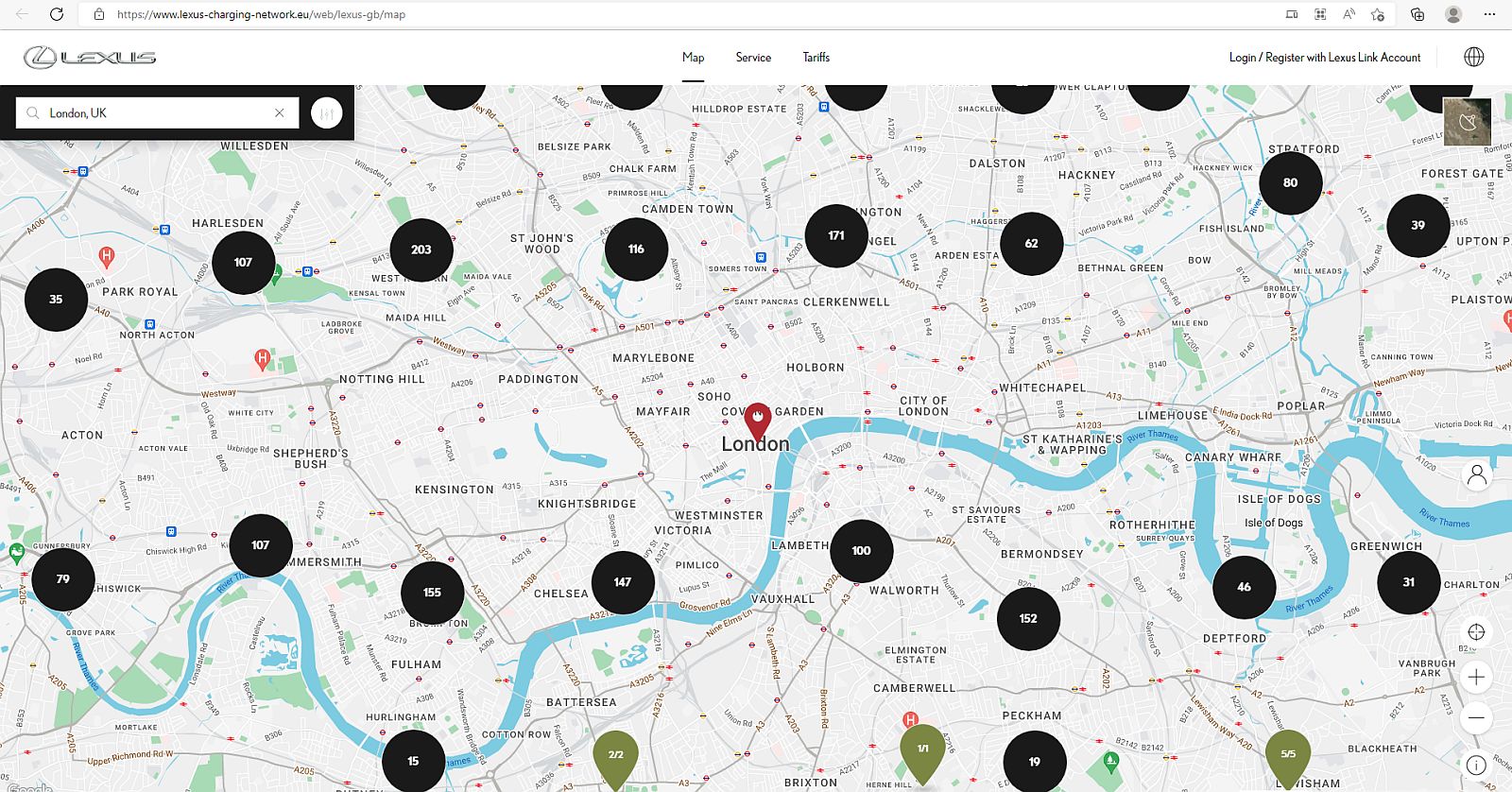Center map on my current location
The height and width of the screenshot is (792, 1512).
point(1476,632)
